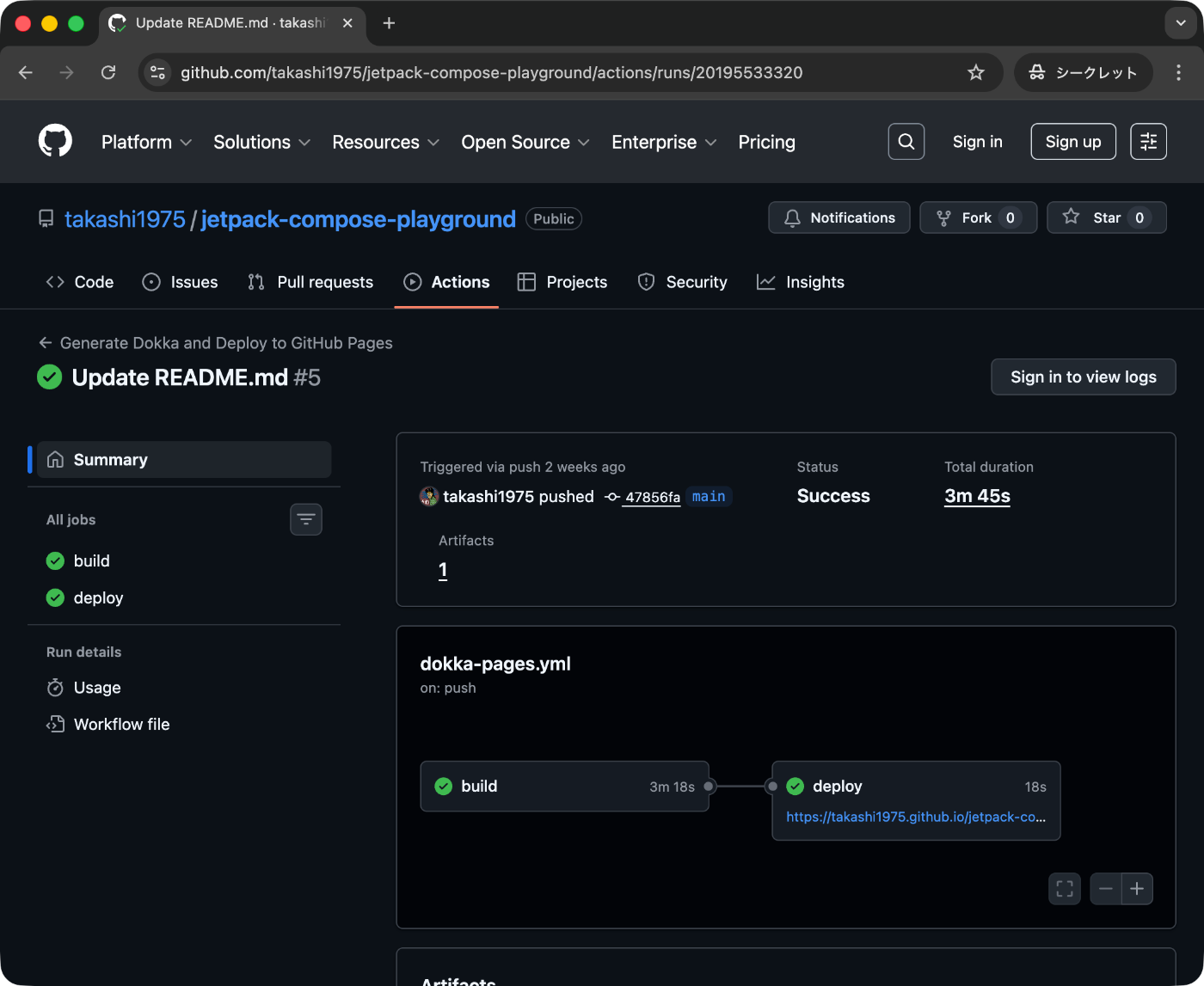The image size is (1204, 986).
Task: Expand the Open Source menu
Action: [525, 142]
